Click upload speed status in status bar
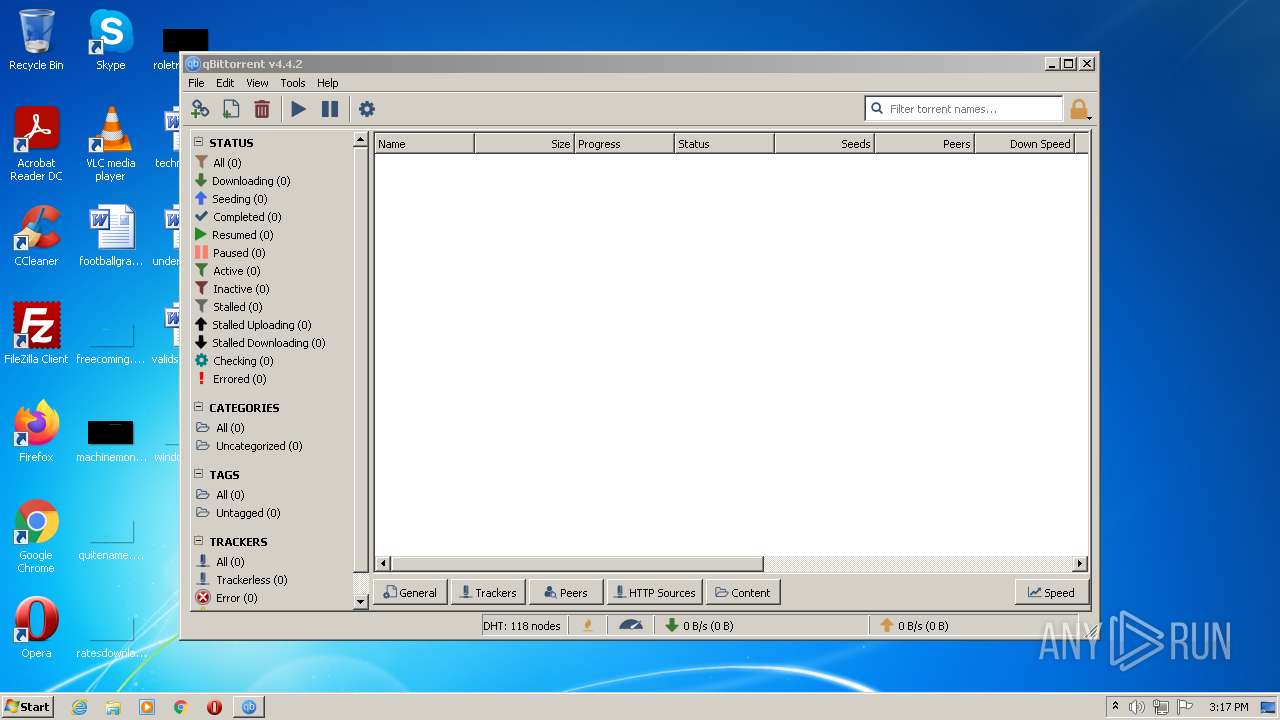 click(x=914, y=626)
